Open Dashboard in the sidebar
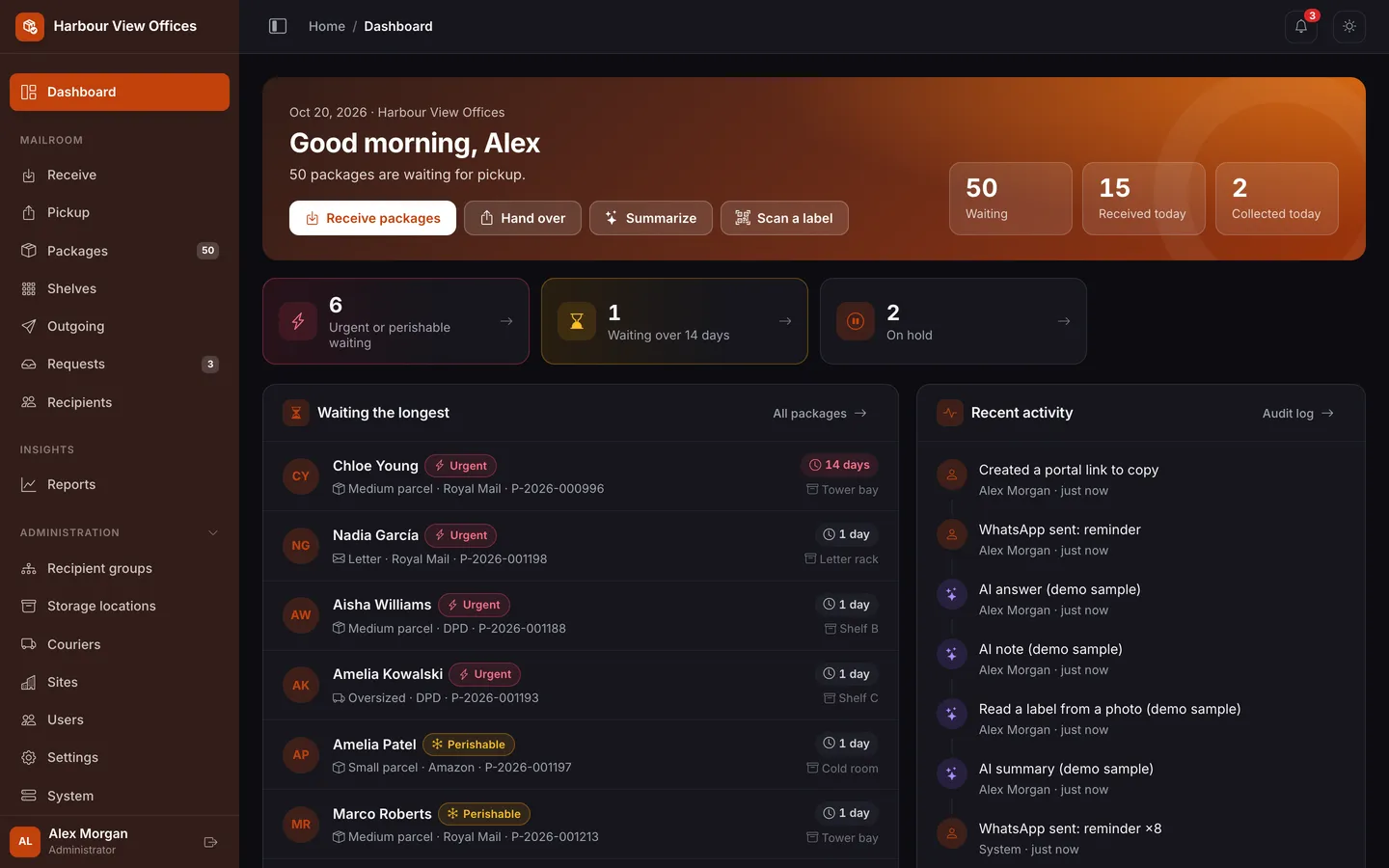Screen dimensions: 1389x868 tap(120, 92)
